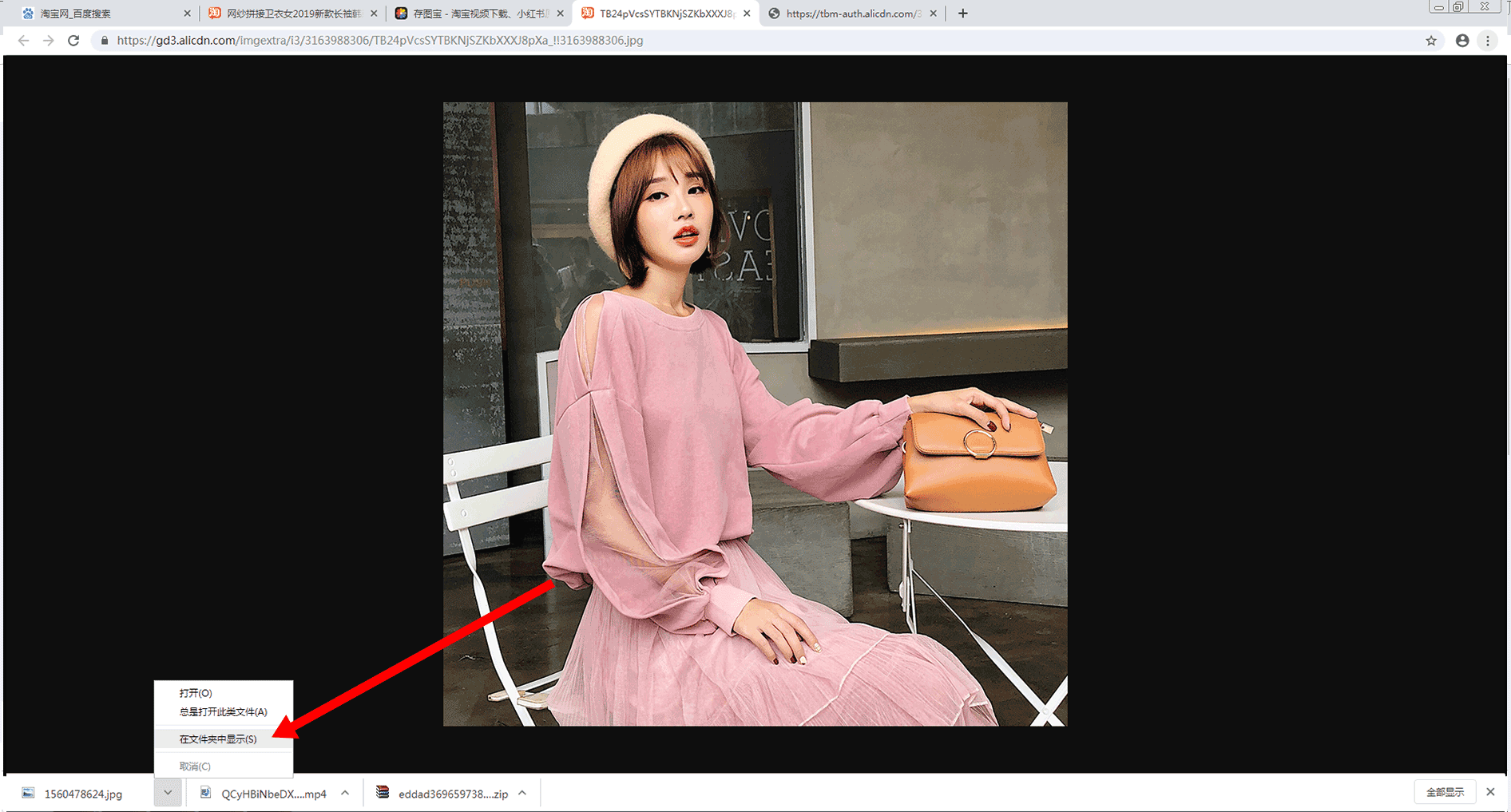This screenshot has height=812, width=1511.
Task: Expand options for the zip download
Action: point(522,793)
